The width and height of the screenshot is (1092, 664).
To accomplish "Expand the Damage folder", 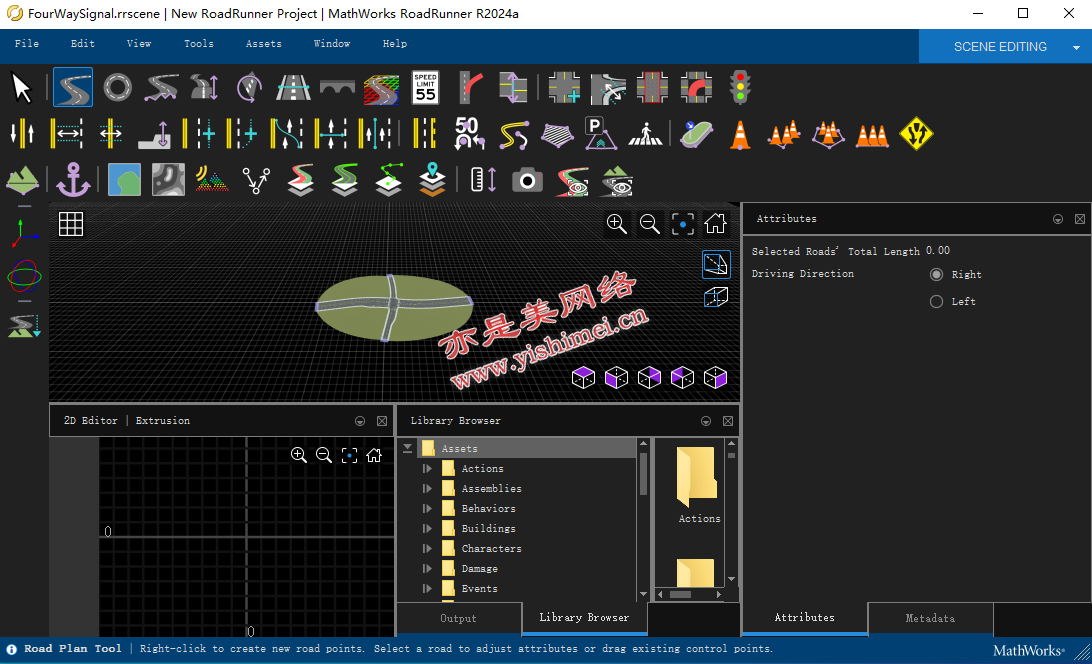I will pos(428,569).
